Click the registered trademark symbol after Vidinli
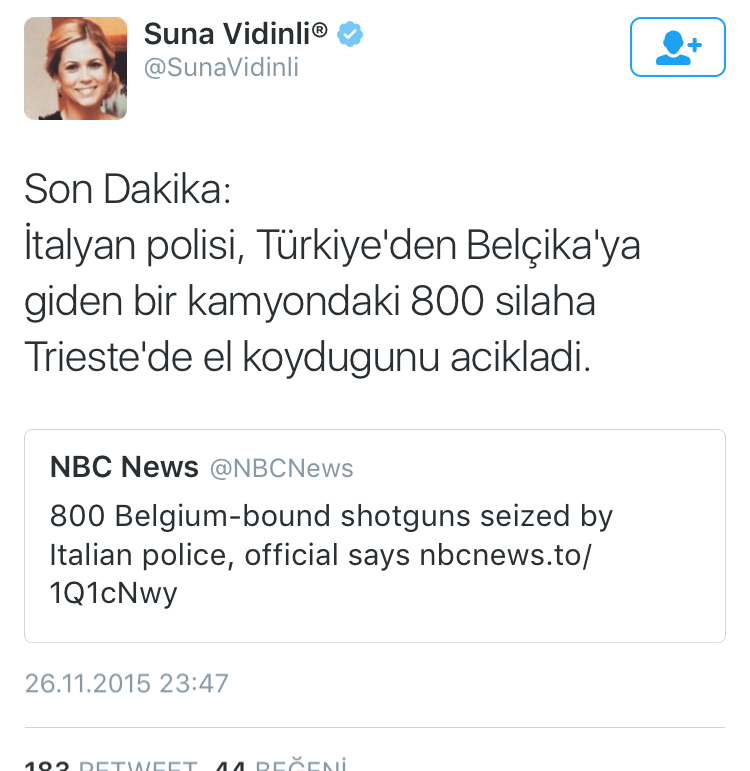The height and width of the screenshot is (771, 750). click(320, 31)
